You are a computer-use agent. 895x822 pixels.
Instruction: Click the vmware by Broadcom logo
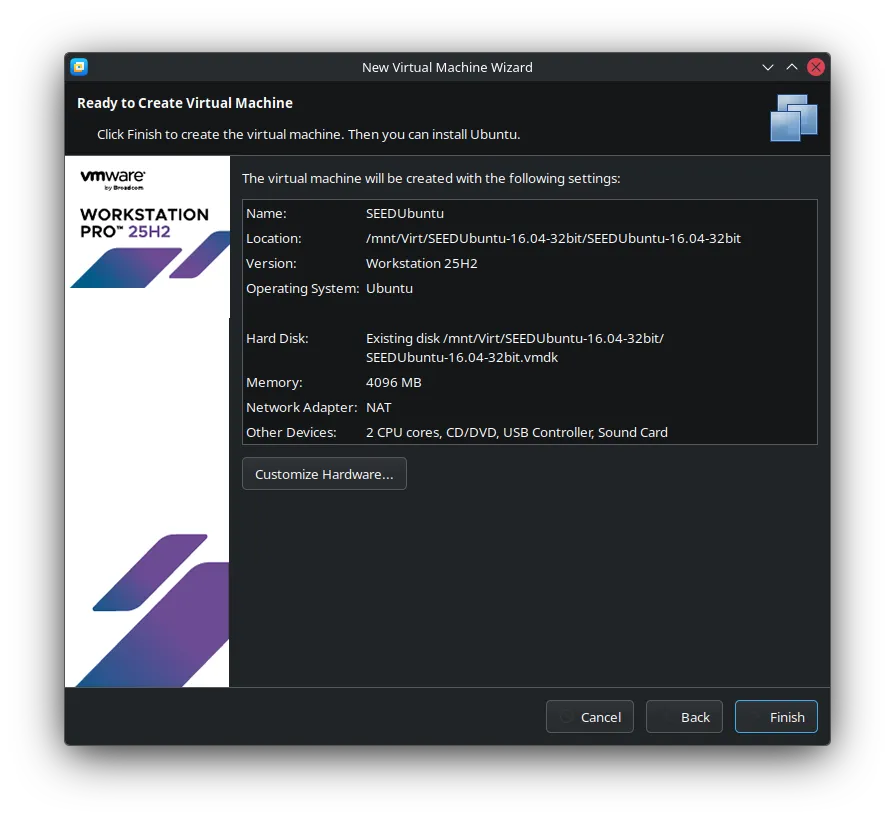point(113,179)
